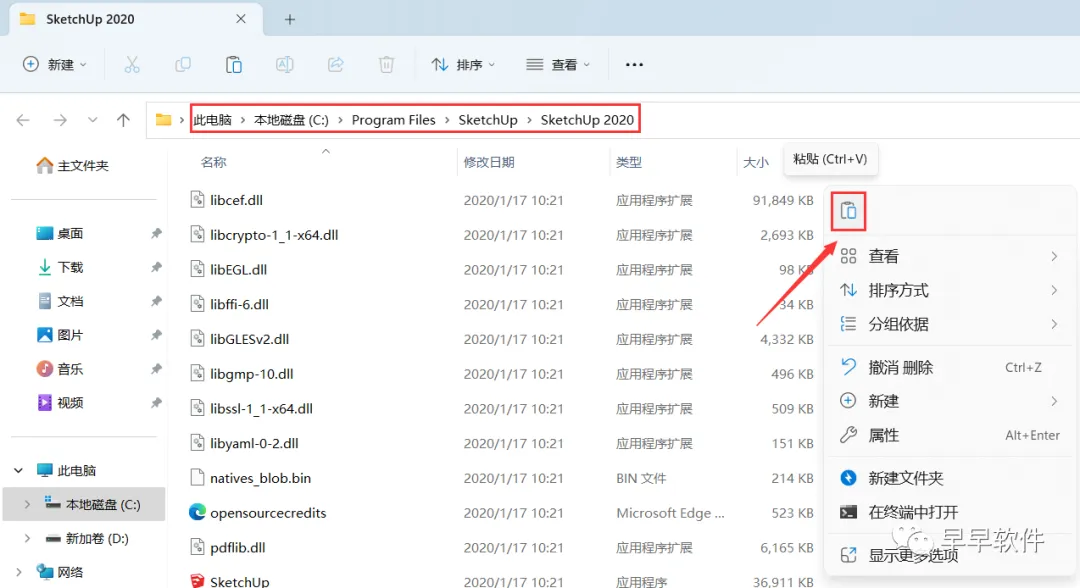This screenshot has width=1080, height=588.
Task: Expand 新加卷 (D:) tree node
Action: 27,538
